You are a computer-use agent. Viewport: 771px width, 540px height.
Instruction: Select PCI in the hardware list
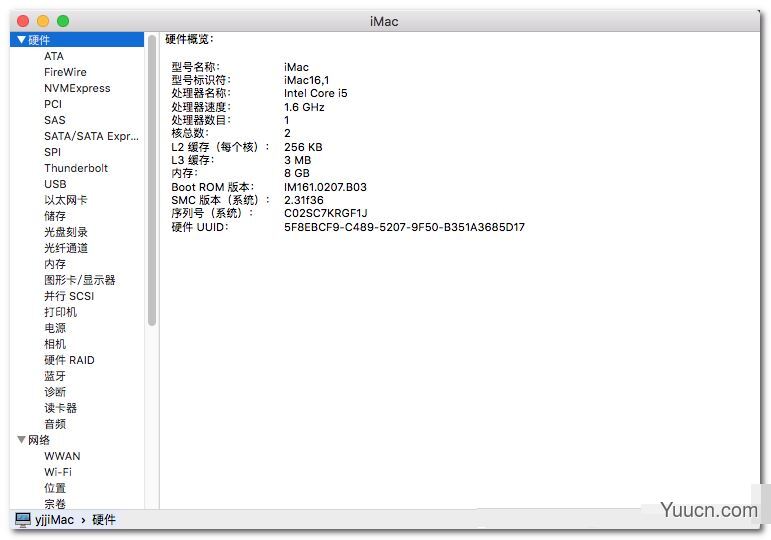53,104
